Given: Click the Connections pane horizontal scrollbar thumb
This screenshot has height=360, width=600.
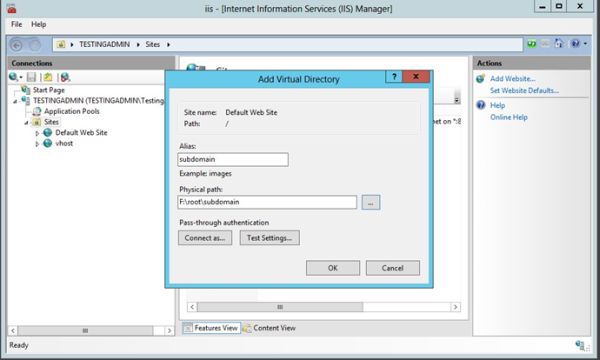Looking at the screenshot, I should click(x=85, y=331).
